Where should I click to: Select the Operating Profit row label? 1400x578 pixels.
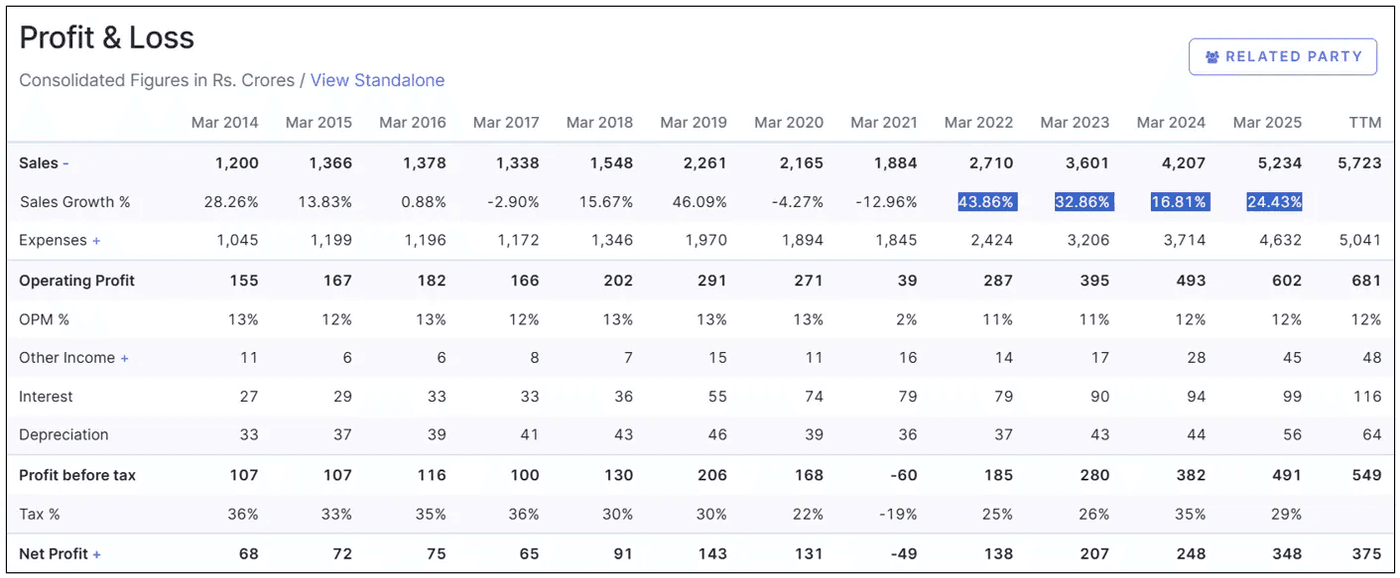(x=77, y=280)
